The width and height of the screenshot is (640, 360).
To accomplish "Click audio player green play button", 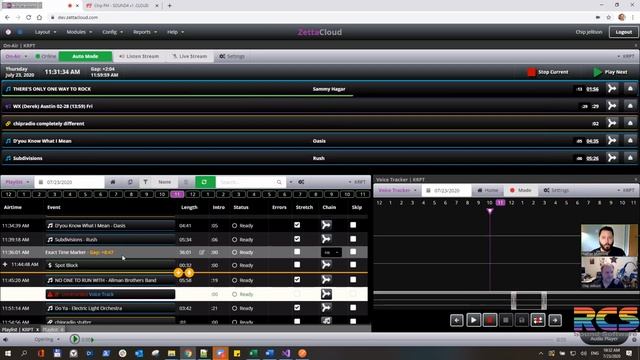I will (x=75, y=339).
